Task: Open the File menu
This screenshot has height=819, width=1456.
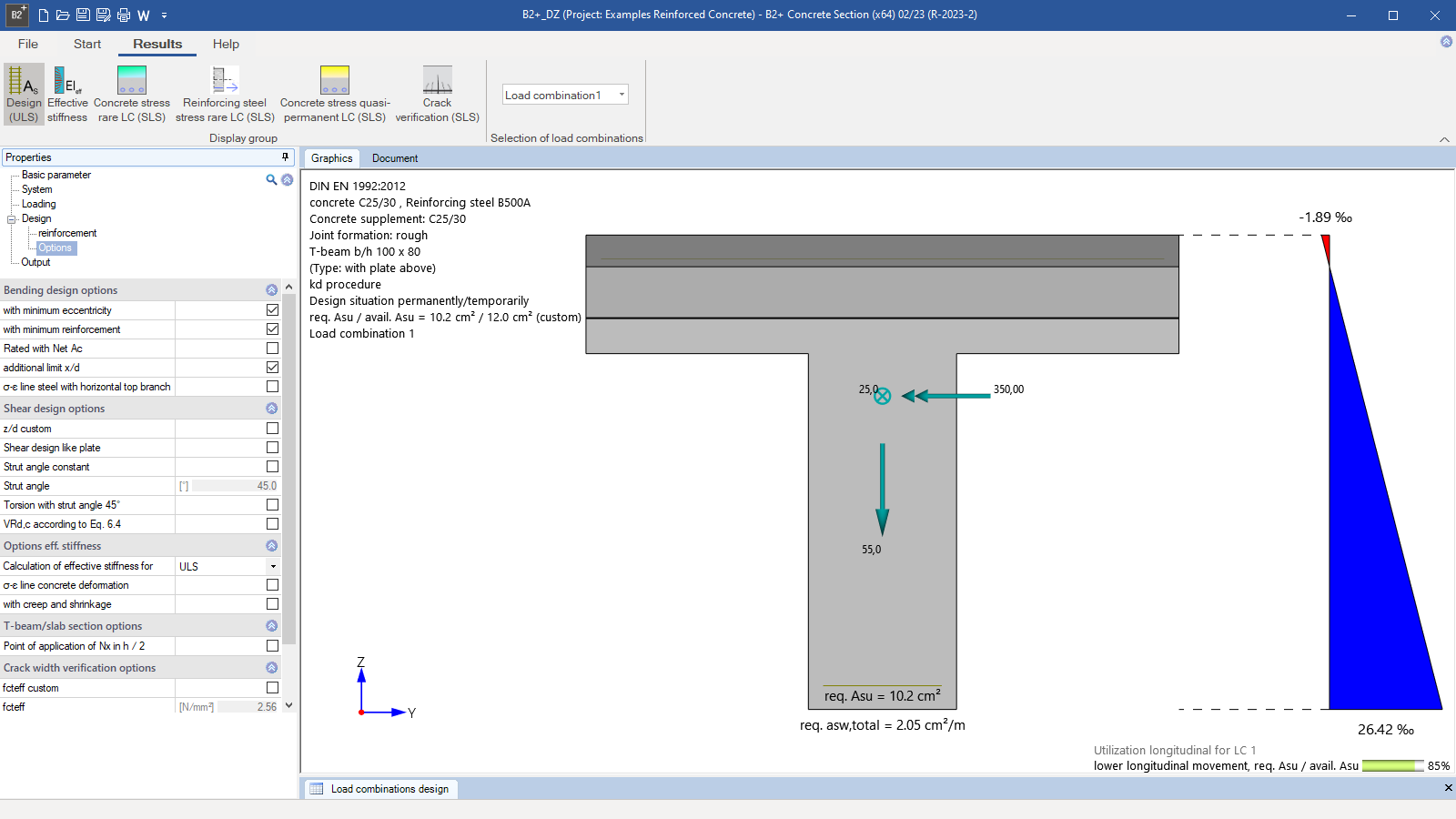Action: pos(28,44)
